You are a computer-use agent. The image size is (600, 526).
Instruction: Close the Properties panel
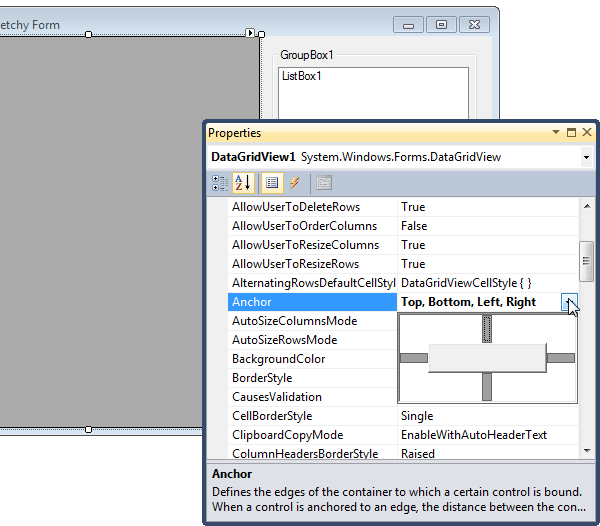click(x=587, y=132)
